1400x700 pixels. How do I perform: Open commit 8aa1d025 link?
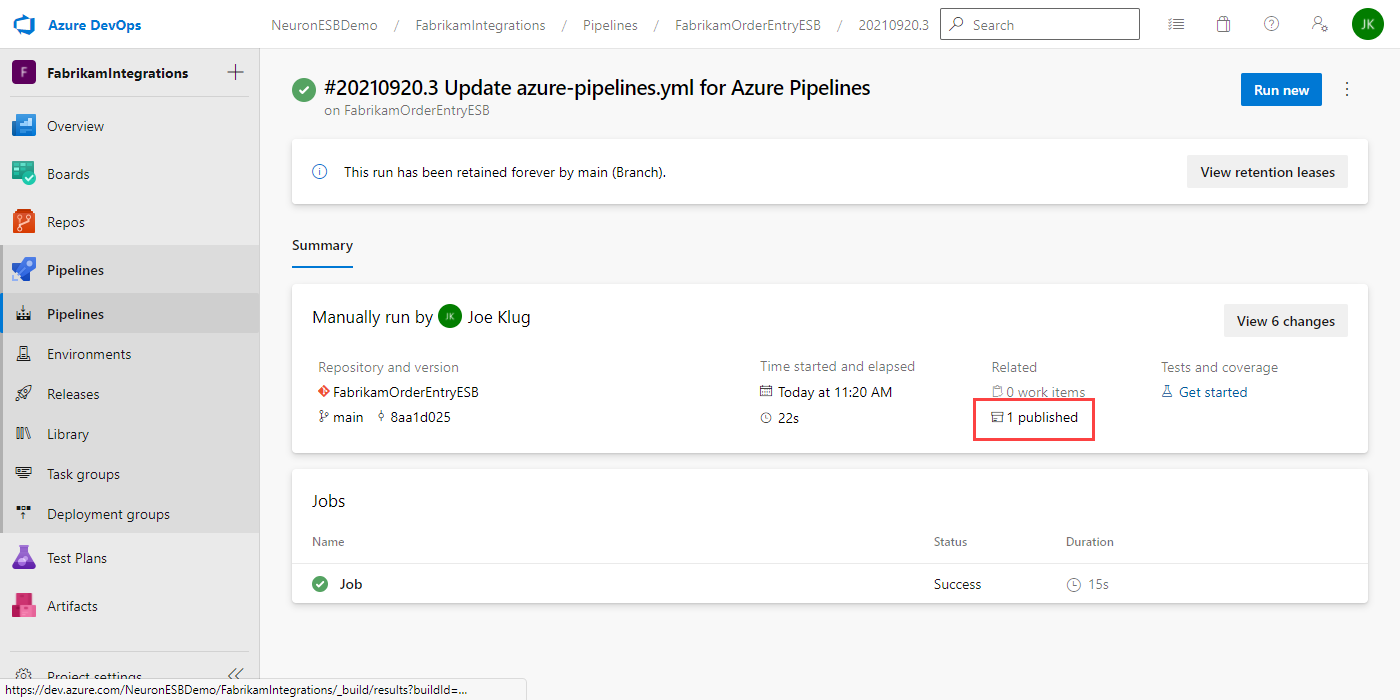(420, 417)
